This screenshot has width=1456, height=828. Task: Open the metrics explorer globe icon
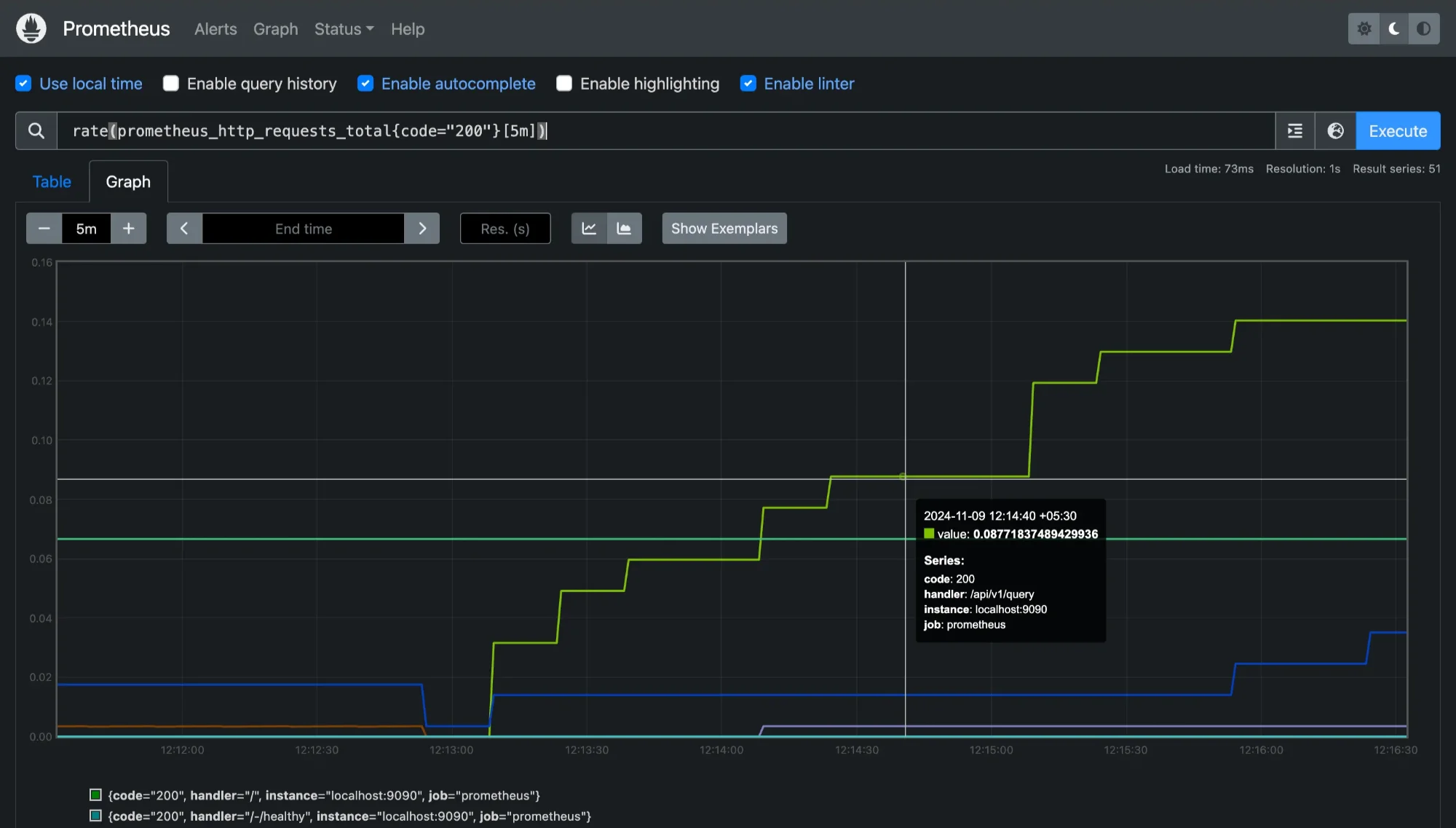coord(1336,131)
